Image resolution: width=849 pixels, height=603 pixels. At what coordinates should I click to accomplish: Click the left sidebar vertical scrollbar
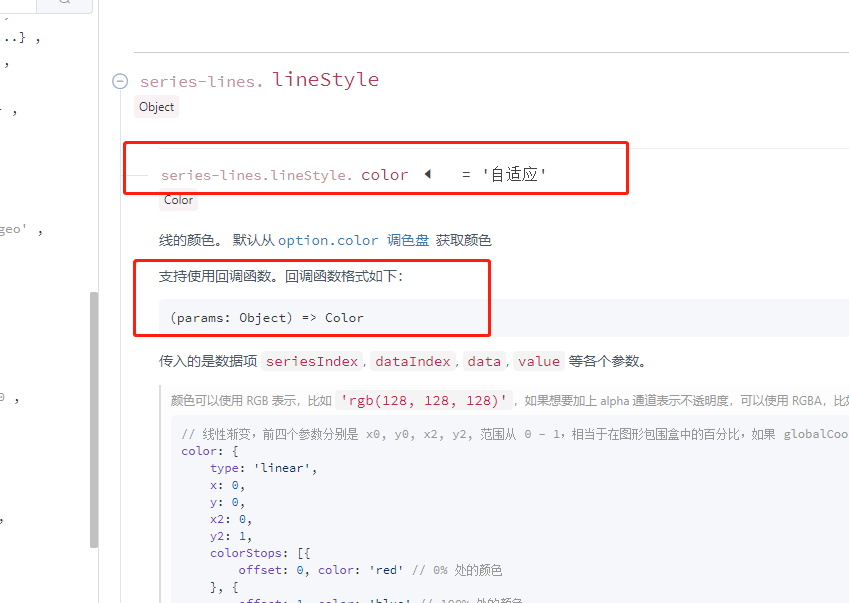[94, 420]
